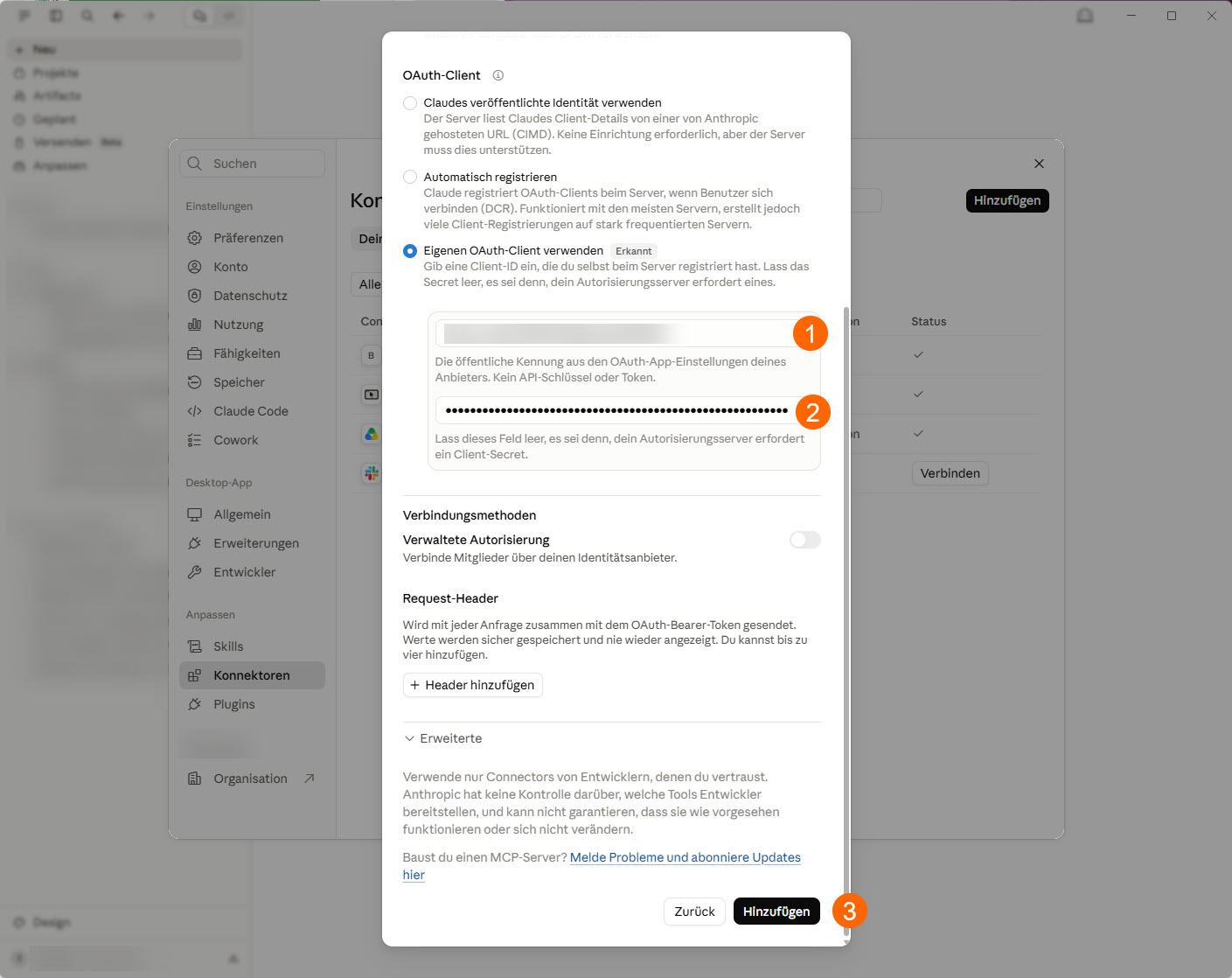
Task: Open the Entwickler settings
Action: pos(252,572)
